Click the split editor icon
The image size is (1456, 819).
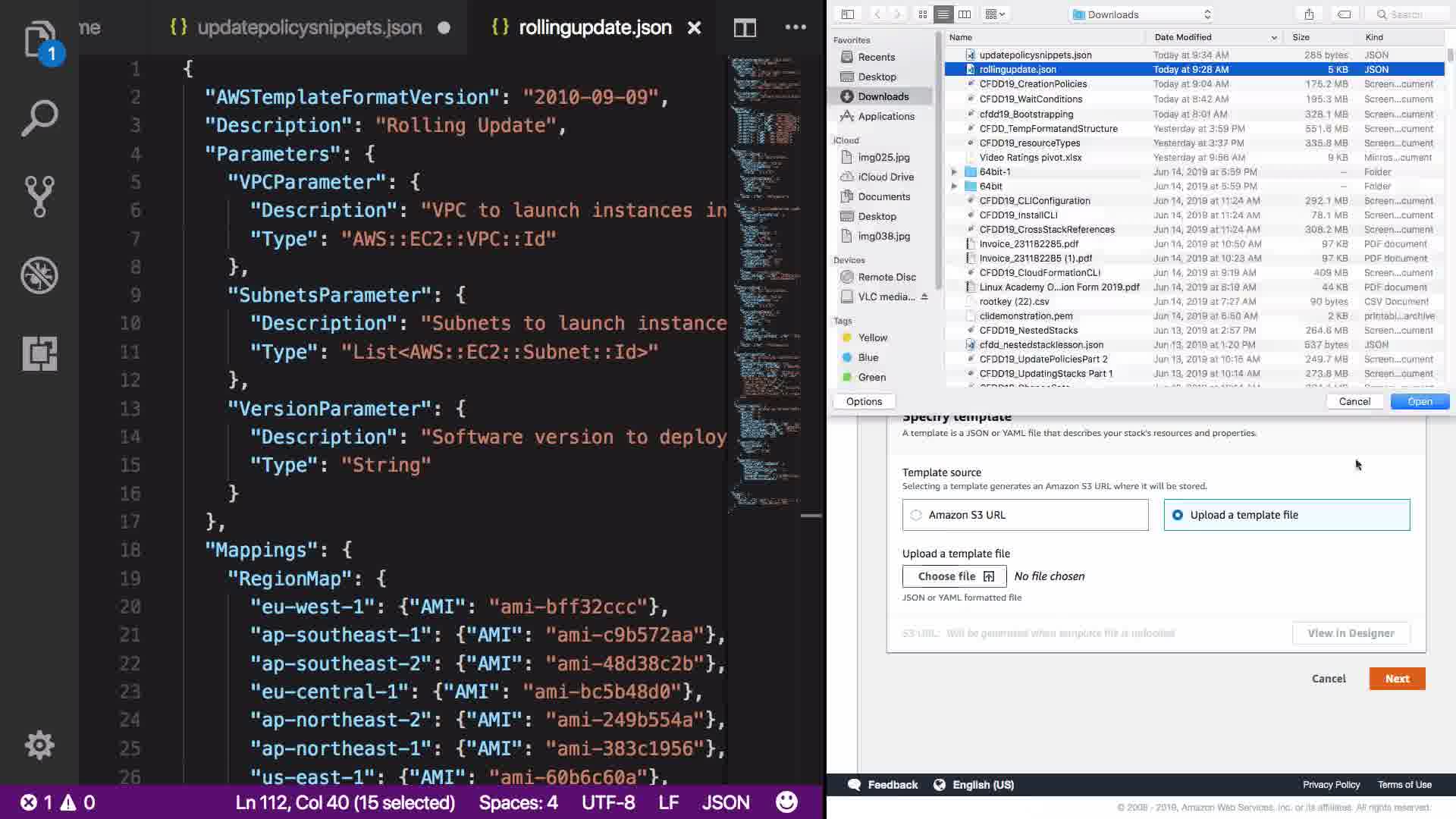click(x=745, y=28)
